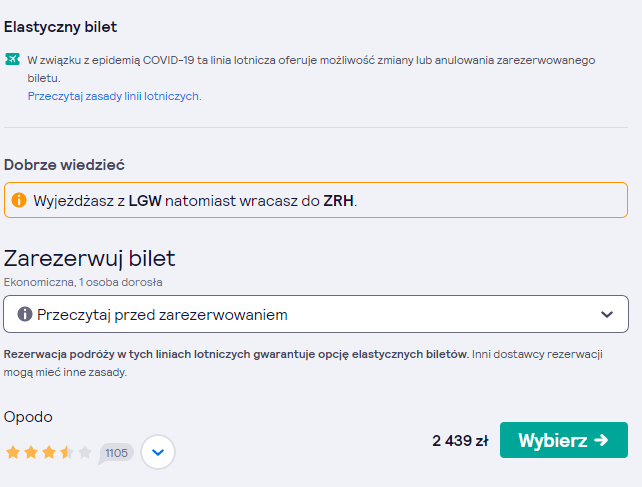Click the first gold rating star
642x487 pixels.
pos(13,452)
